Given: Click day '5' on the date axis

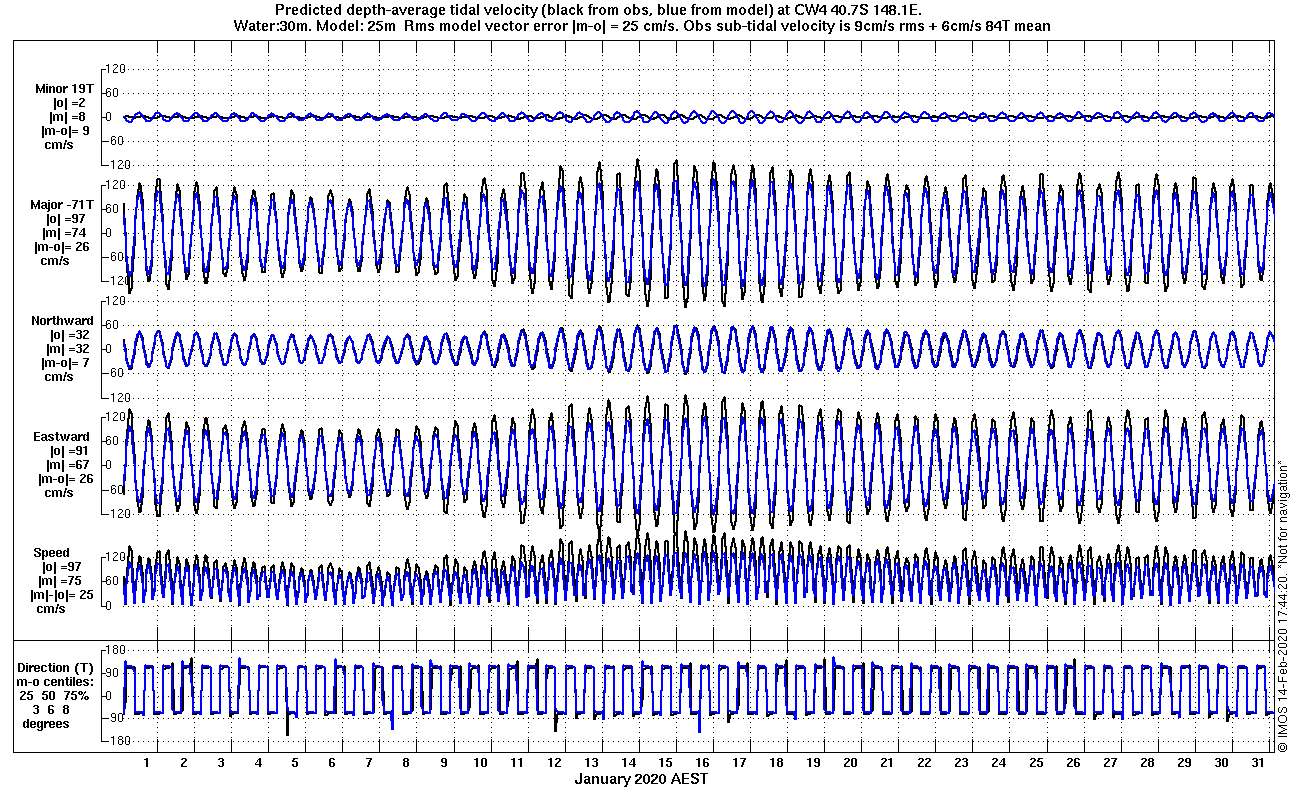Looking at the screenshot, I should tap(295, 762).
